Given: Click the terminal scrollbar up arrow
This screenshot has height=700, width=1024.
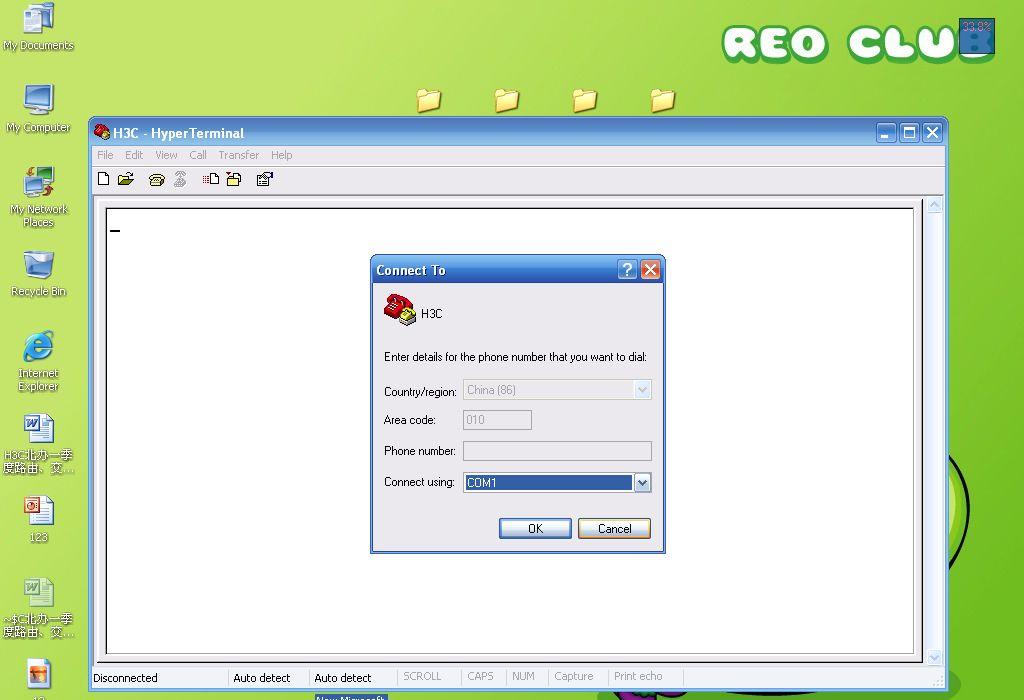Looking at the screenshot, I should pos(935,205).
